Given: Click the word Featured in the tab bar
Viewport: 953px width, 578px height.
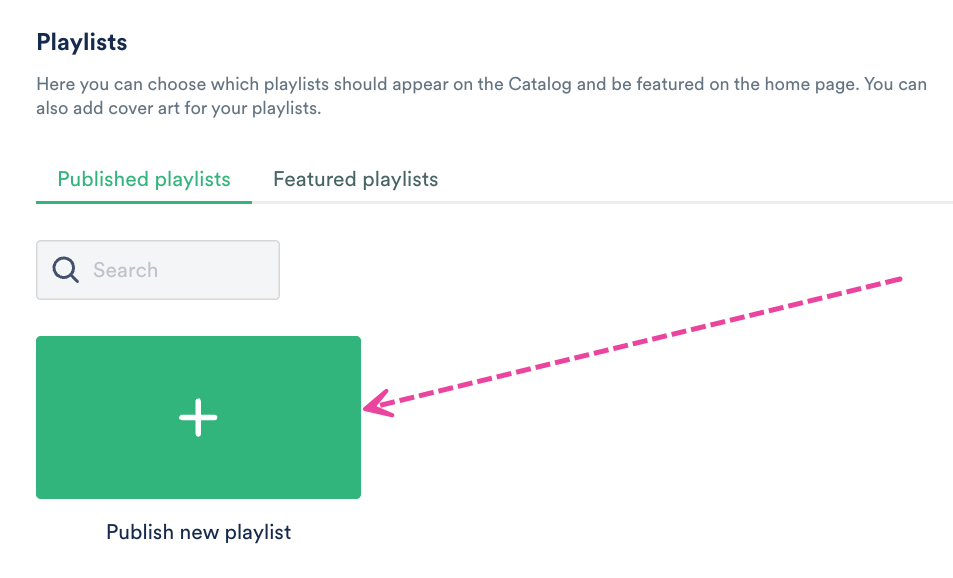Looking at the screenshot, I should tap(314, 180).
